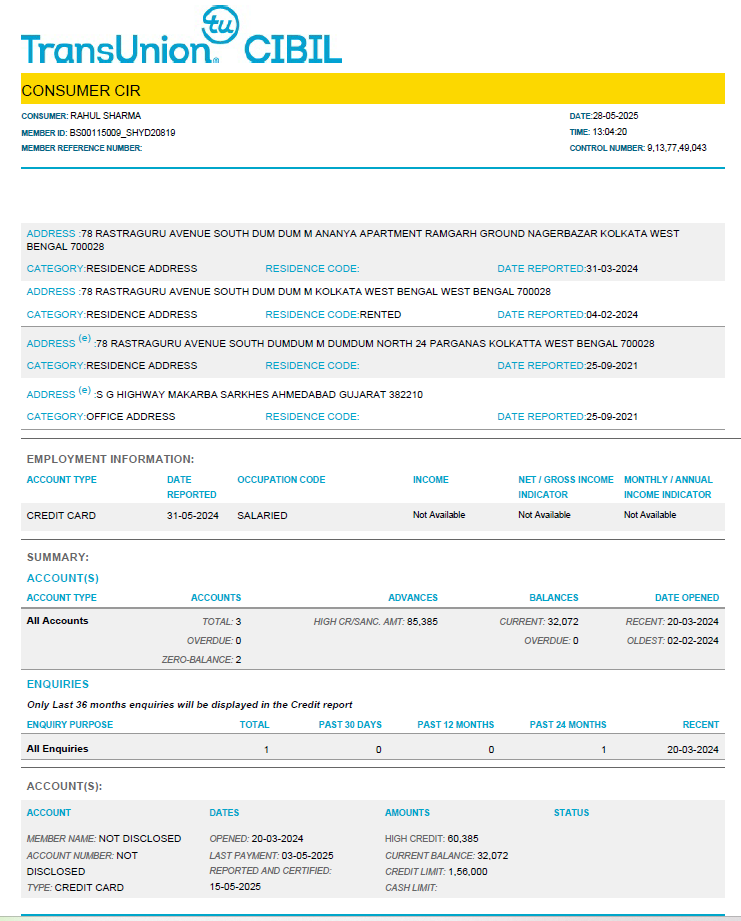Click the credit limit value 1,56,000
Image resolution: width=741 pixels, height=921 pixels.
tap(464, 871)
